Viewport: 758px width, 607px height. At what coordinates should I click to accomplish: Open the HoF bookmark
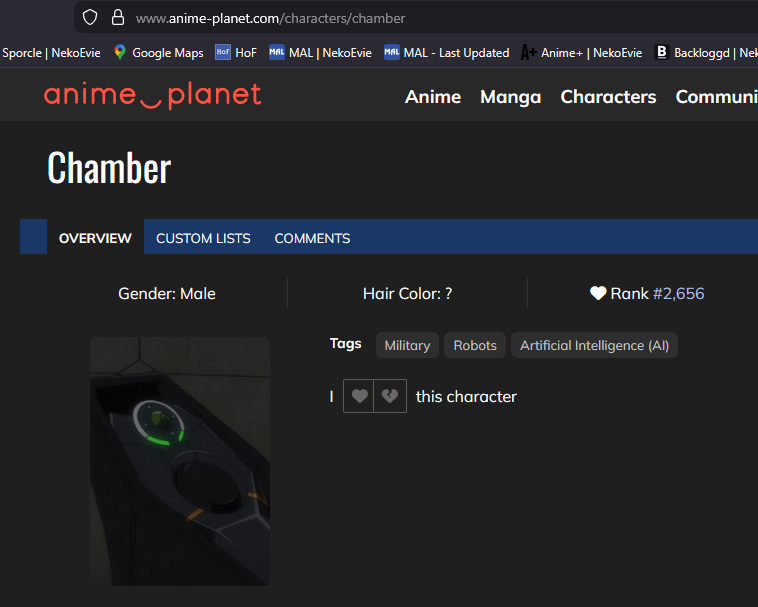pyautogui.click(x=235, y=52)
